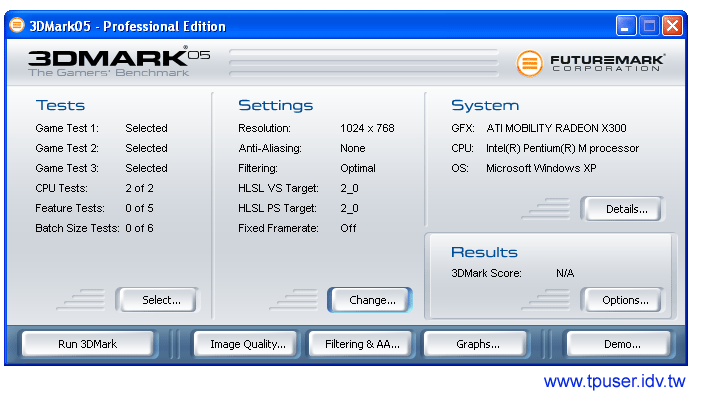Click the ATI MOBILITY RADEON X300 text
Screen dimensions: 701x405
tap(556, 128)
